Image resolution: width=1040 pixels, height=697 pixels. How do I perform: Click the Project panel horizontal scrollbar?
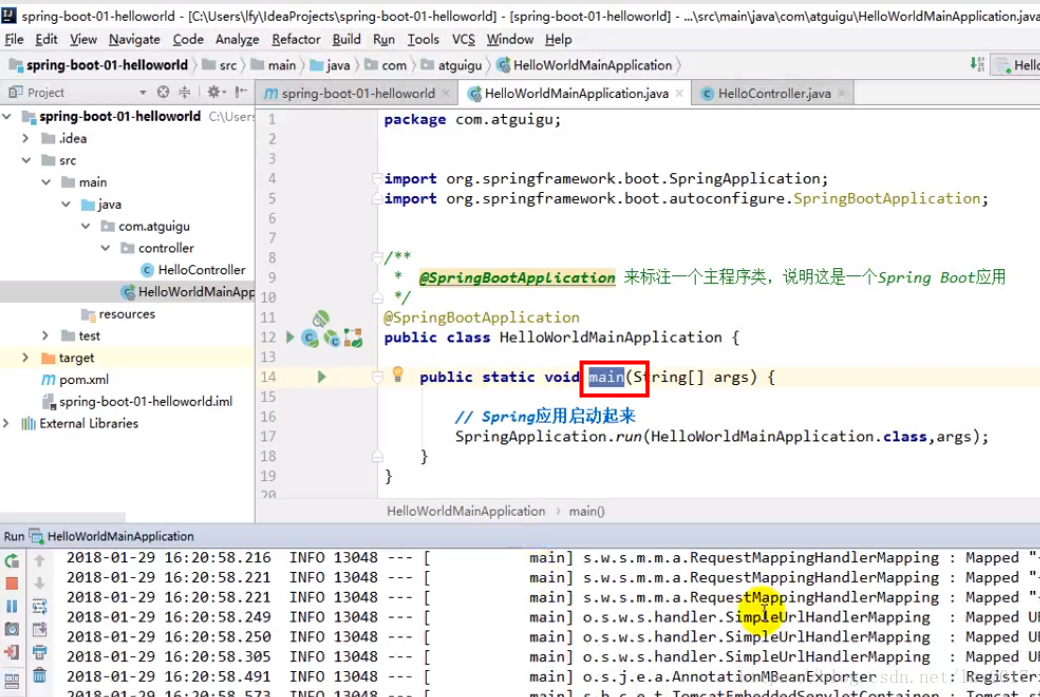pyautogui.click(x=63, y=515)
